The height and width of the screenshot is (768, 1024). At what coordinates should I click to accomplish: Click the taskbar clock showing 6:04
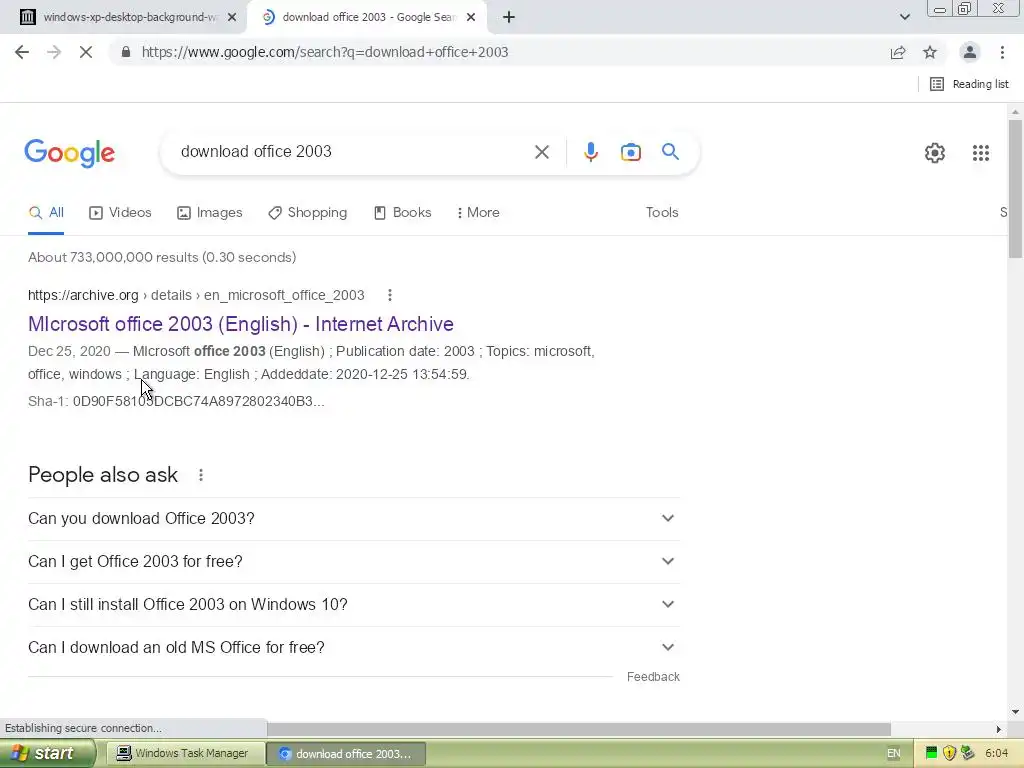997,753
